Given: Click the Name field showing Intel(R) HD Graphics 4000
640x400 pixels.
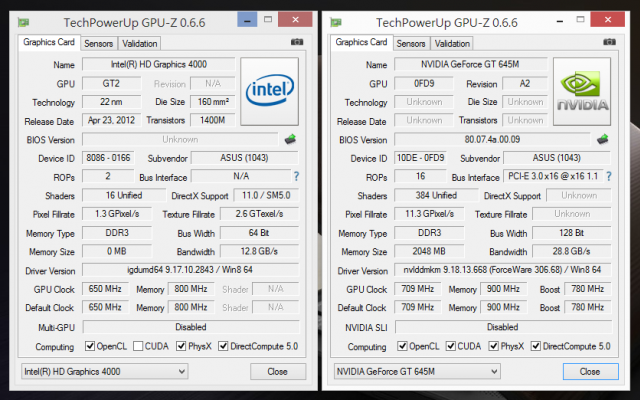Looking at the screenshot, I should [159, 64].
